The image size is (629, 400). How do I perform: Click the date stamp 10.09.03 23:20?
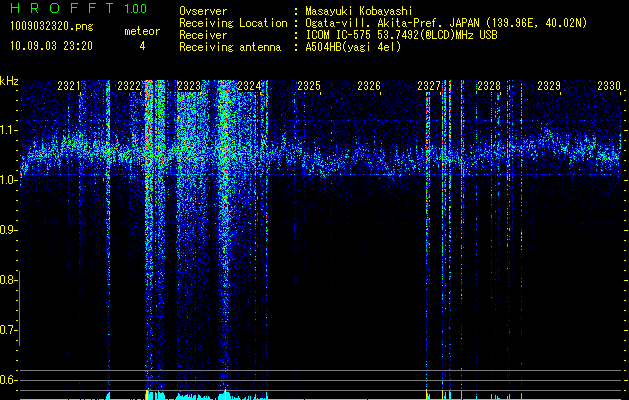52,46
